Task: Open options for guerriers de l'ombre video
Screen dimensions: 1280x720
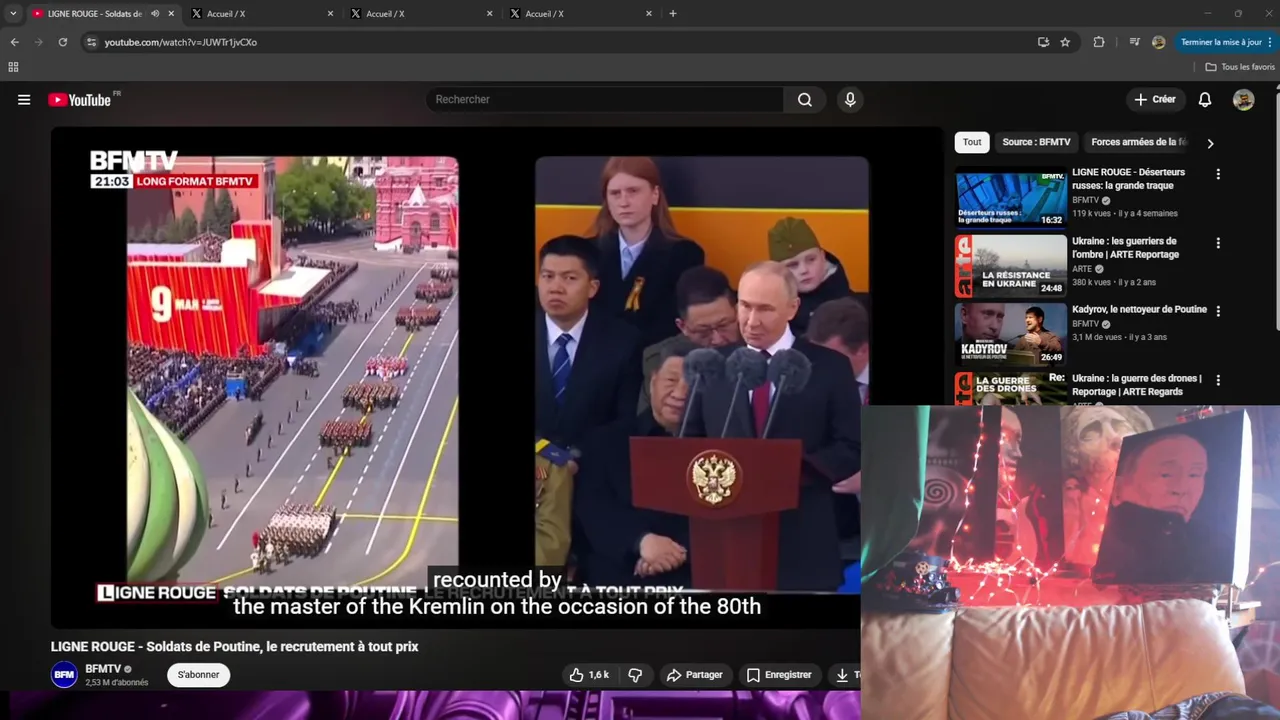Action: pyautogui.click(x=1218, y=243)
